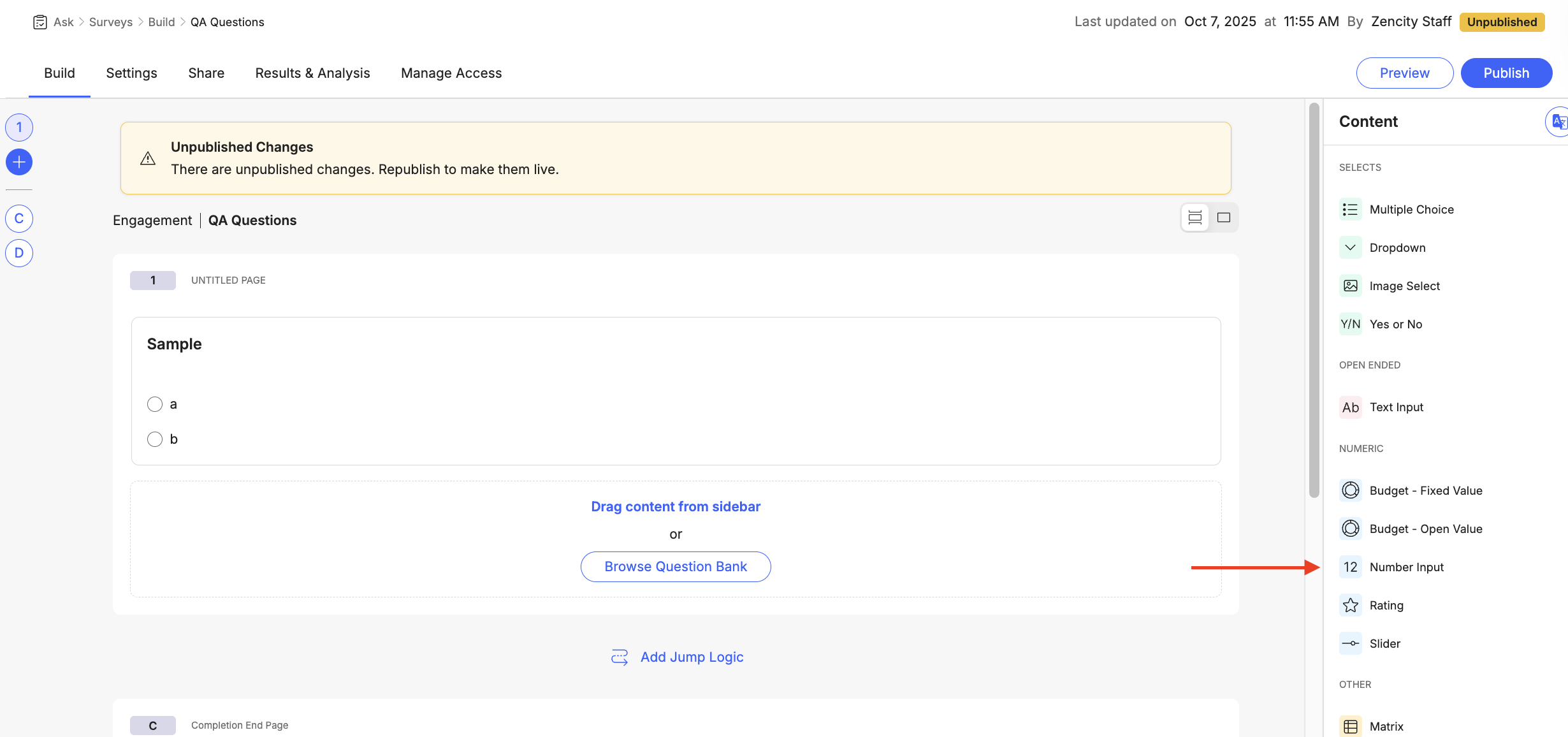
Task: Select the Multiple Choice question type icon
Action: pyautogui.click(x=1351, y=209)
